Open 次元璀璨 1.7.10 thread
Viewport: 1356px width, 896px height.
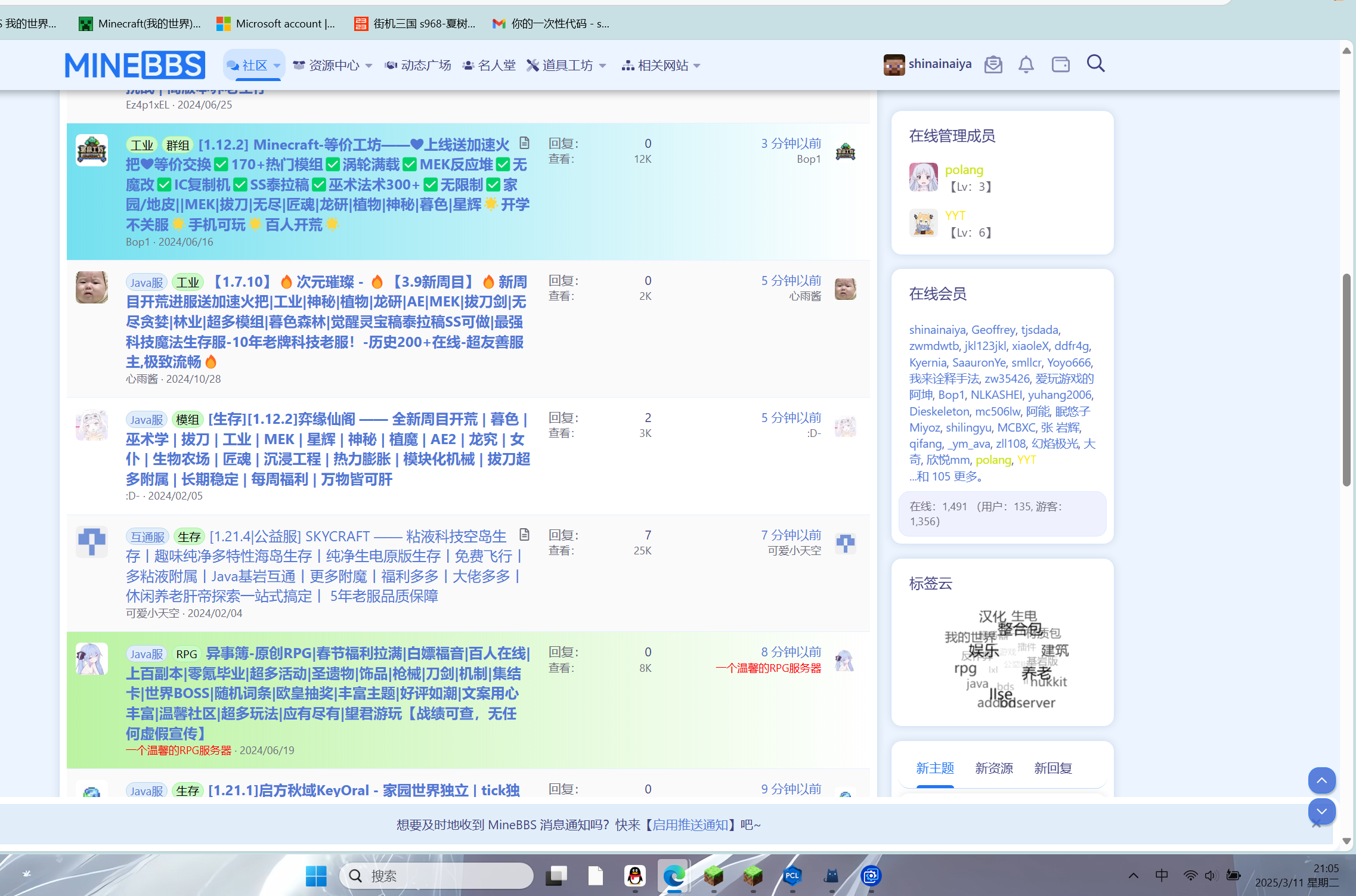[327, 321]
